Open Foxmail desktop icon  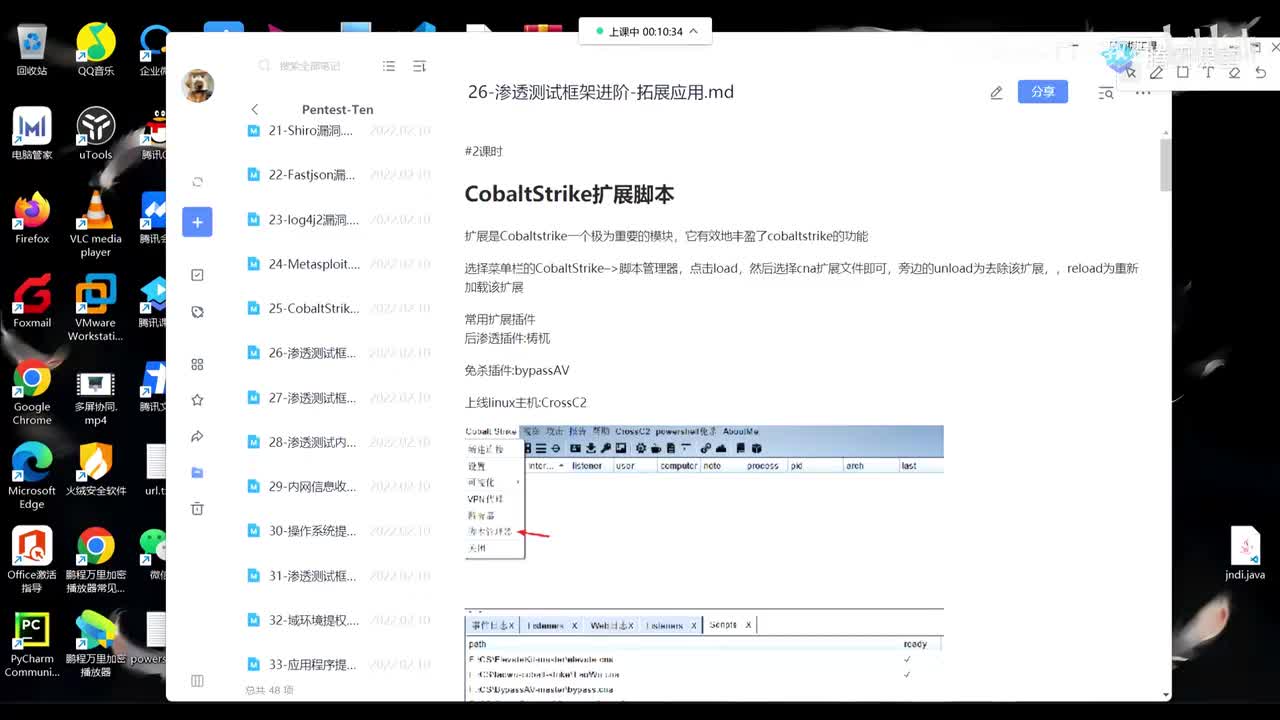tap(32, 303)
